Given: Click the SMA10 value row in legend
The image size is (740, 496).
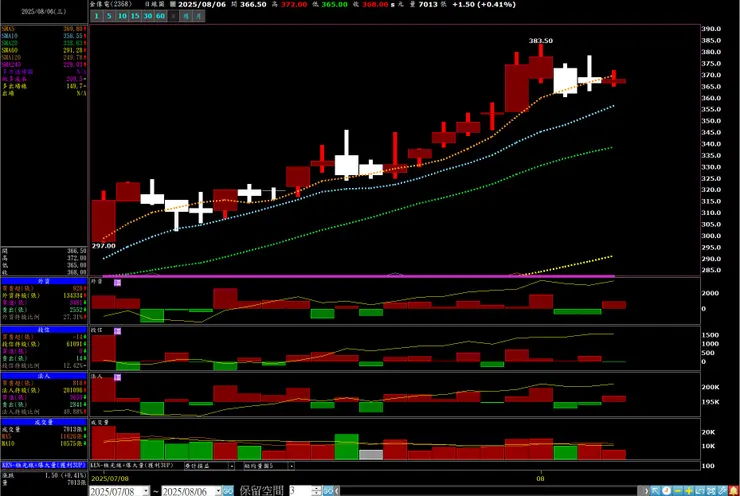Looking at the screenshot, I should [44, 36].
